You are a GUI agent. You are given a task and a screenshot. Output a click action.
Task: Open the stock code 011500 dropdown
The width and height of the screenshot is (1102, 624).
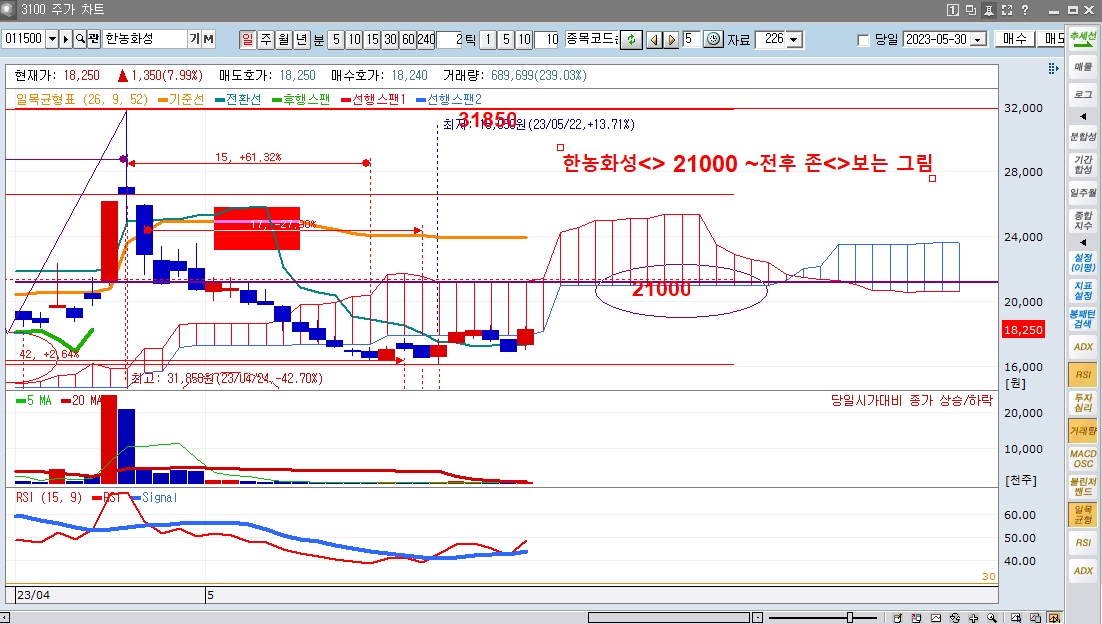click(x=52, y=39)
